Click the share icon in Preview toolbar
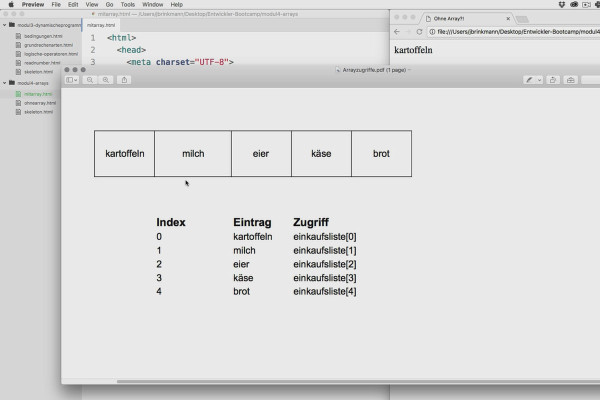The height and width of the screenshot is (400, 600). [124, 80]
